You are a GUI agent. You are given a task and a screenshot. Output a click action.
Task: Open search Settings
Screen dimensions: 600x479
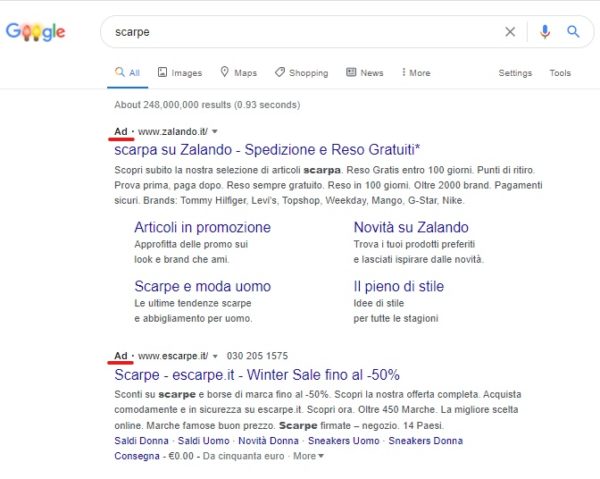tap(515, 73)
